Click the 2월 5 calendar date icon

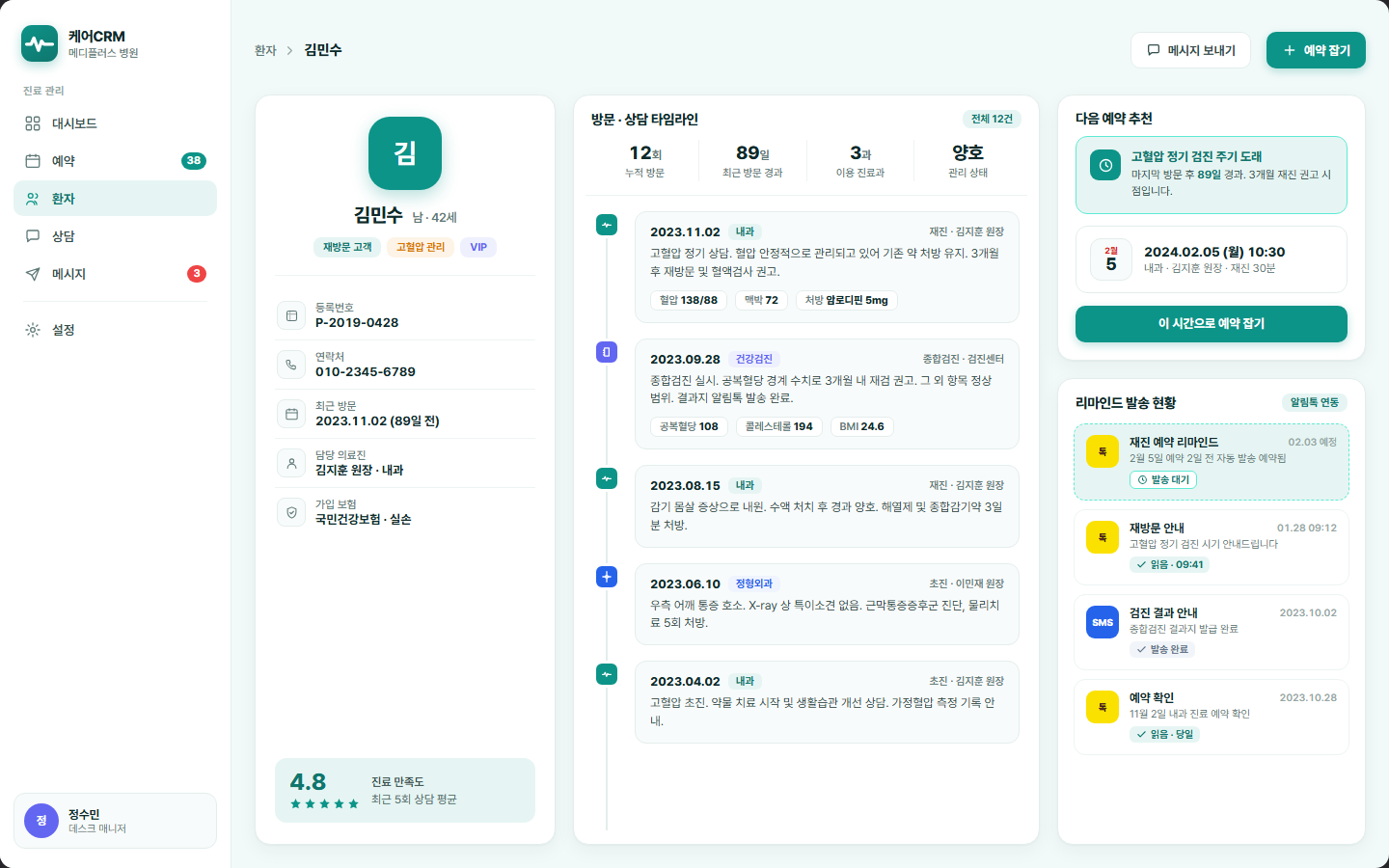1111,259
